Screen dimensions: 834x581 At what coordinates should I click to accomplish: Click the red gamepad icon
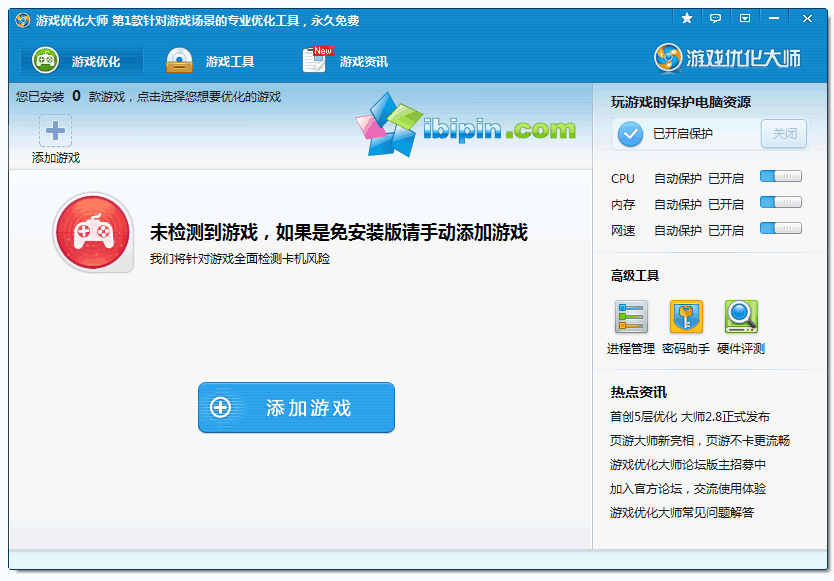pyautogui.click(x=94, y=233)
